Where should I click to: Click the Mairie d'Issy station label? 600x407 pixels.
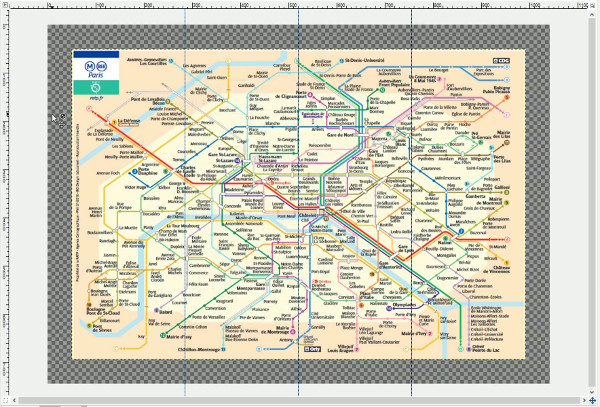[x=179, y=337]
